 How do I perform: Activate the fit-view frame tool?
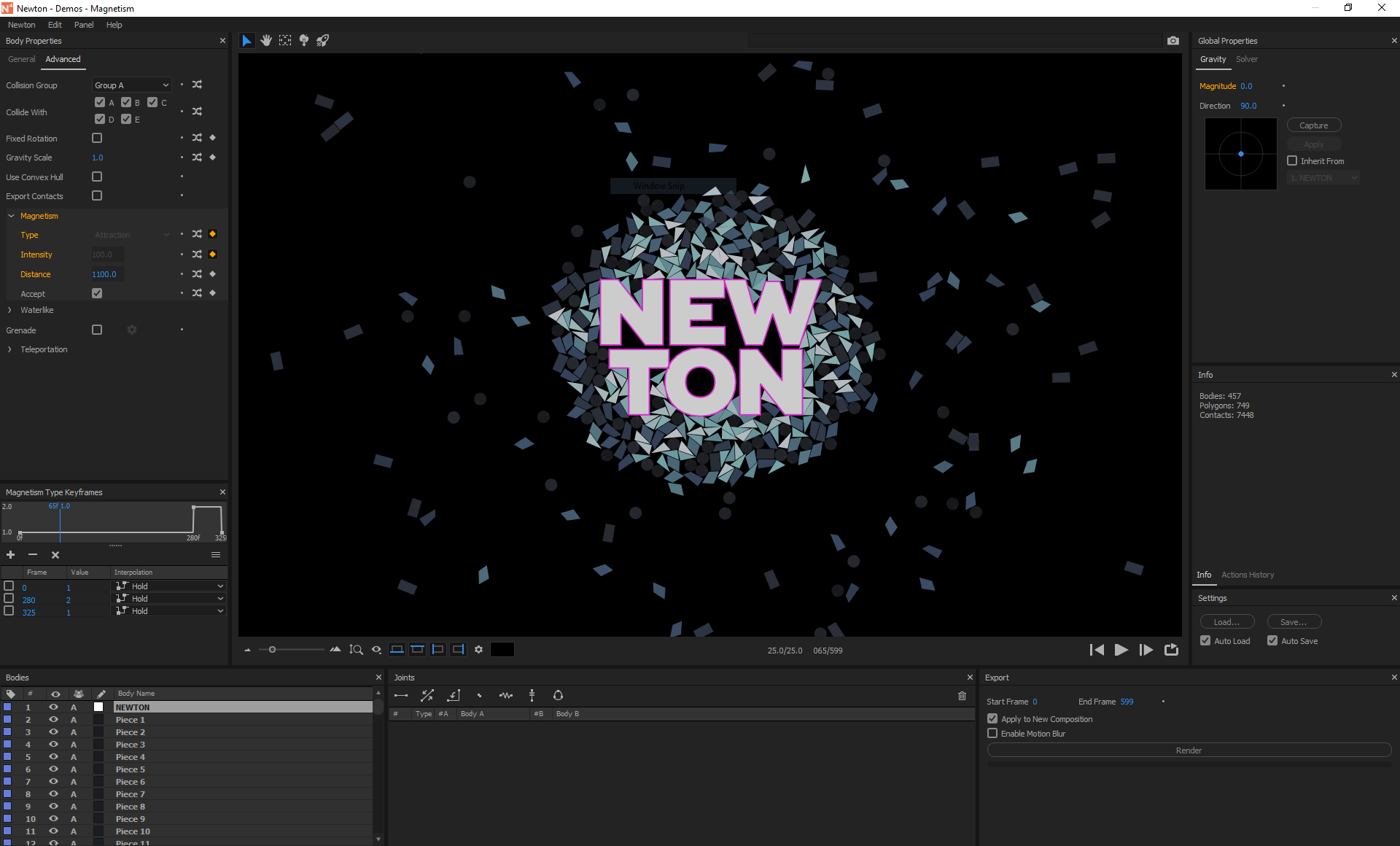pos(285,41)
